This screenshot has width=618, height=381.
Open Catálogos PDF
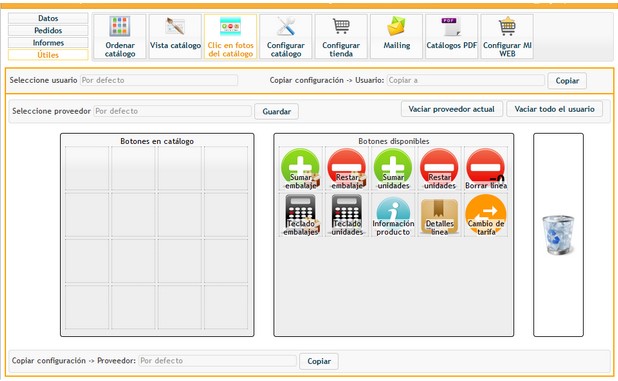[452, 37]
